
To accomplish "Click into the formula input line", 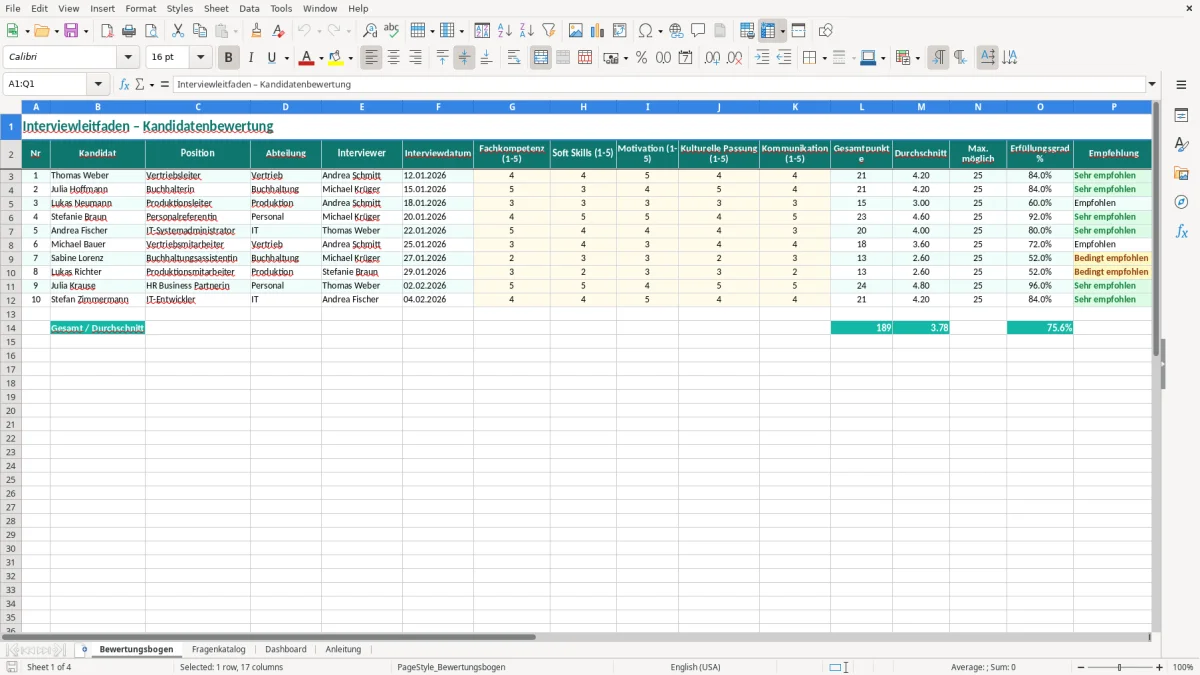I will pyautogui.click(x=659, y=85).
